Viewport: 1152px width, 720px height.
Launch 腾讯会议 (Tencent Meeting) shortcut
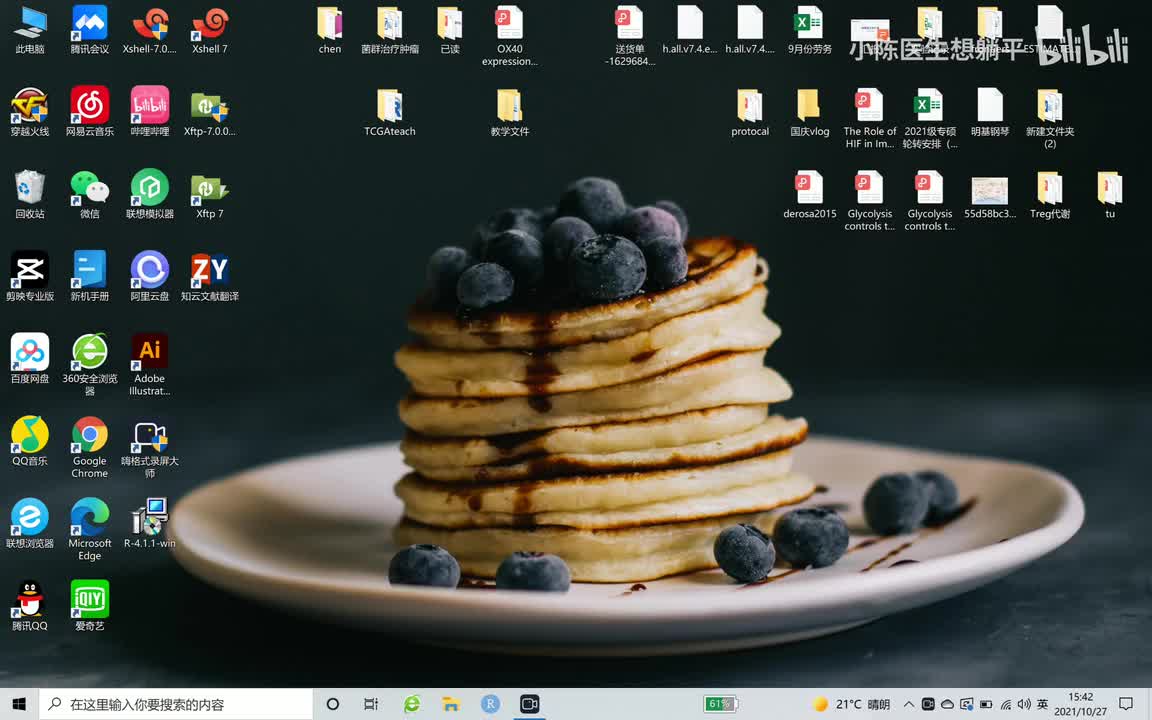pos(90,30)
